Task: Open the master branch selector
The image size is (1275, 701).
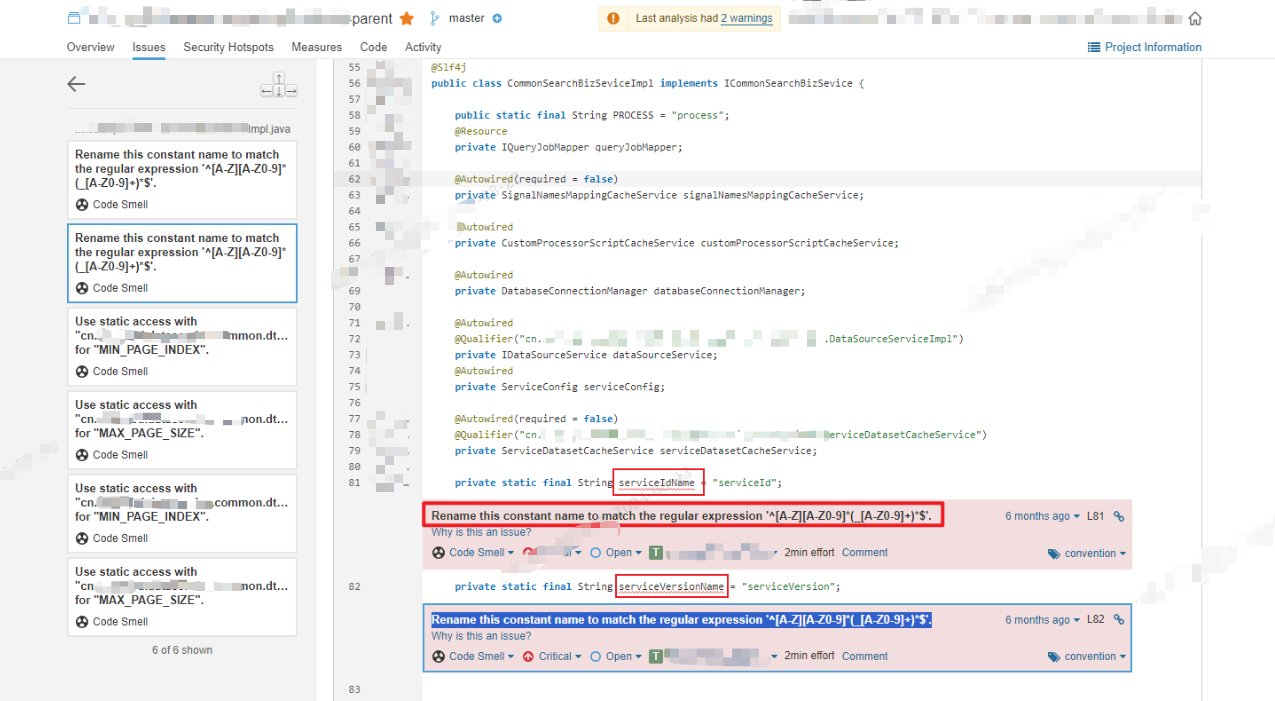Action: [x=466, y=18]
